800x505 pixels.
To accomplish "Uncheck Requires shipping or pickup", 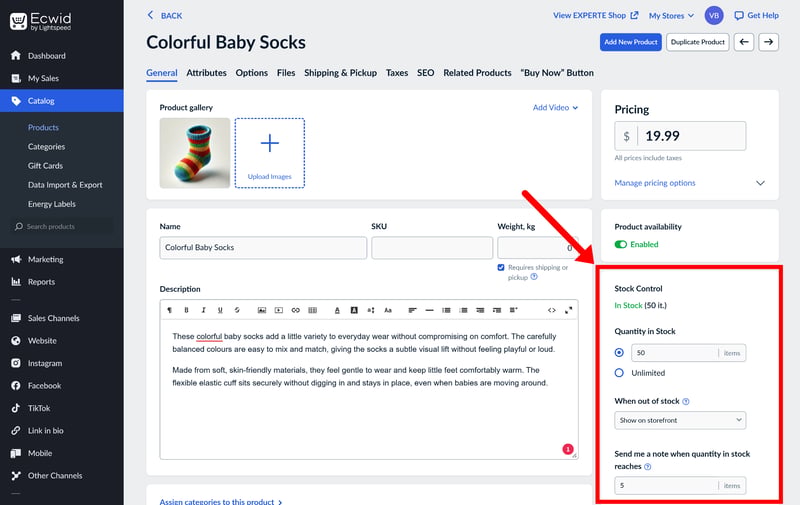I will click(x=501, y=267).
